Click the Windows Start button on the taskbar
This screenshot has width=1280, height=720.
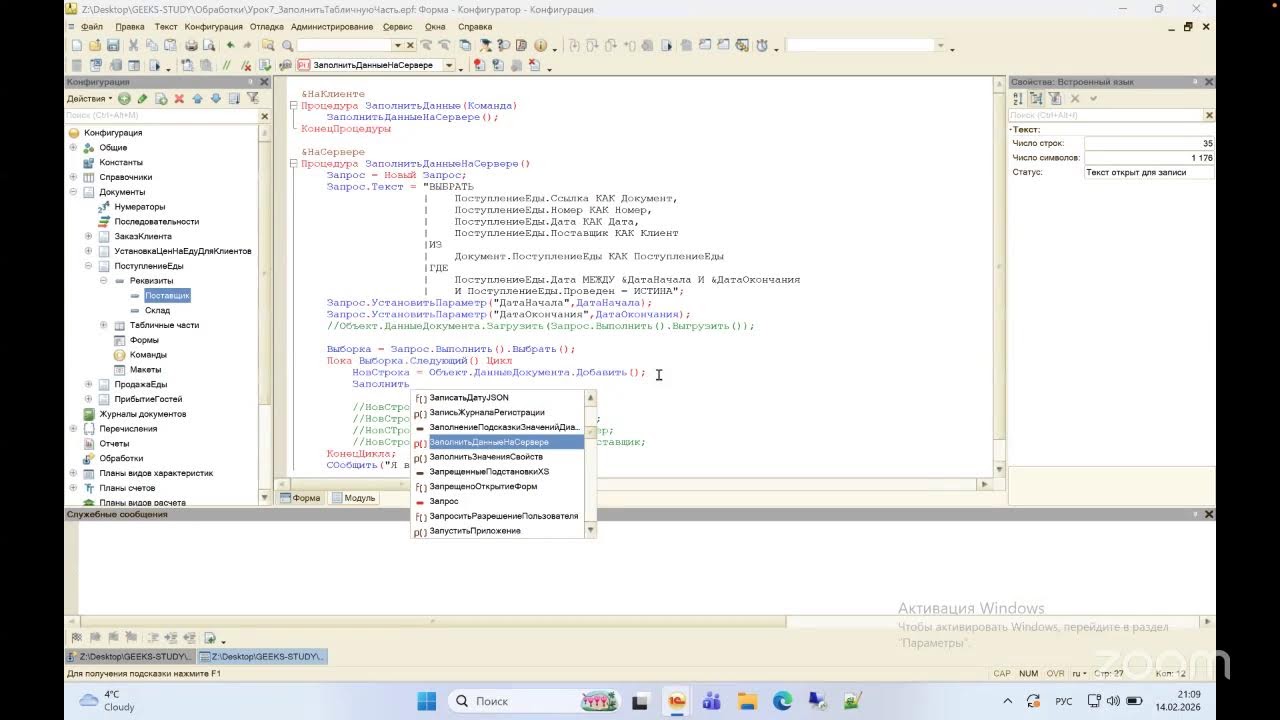point(427,701)
